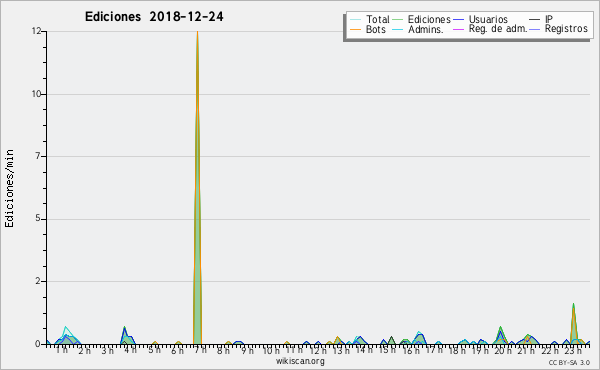Viewport: 600px width, 370px height.
Task: Click the y-axis value 5
Action: pos(38,219)
